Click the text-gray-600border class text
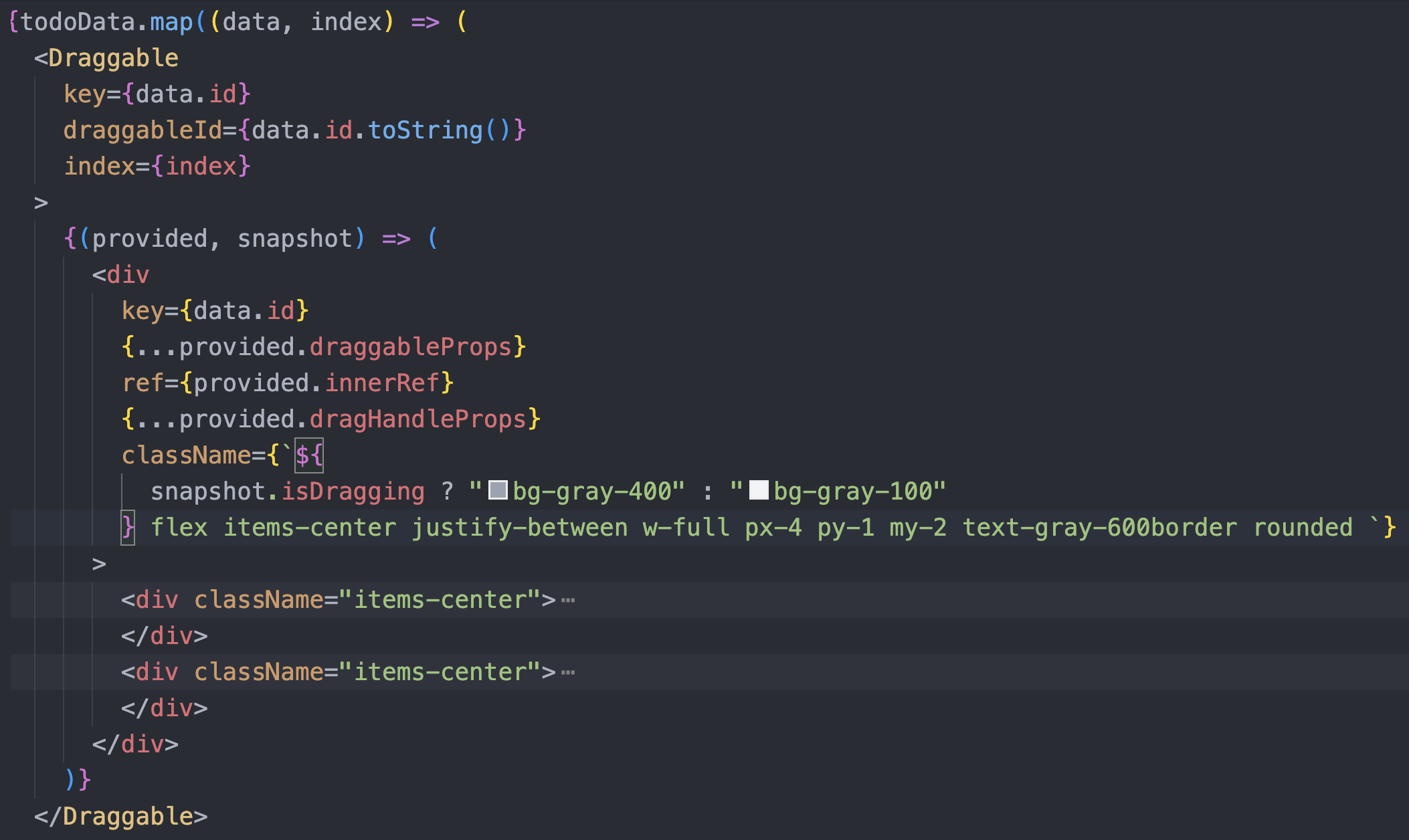This screenshot has width=1409, height=840. [1099, 528]
